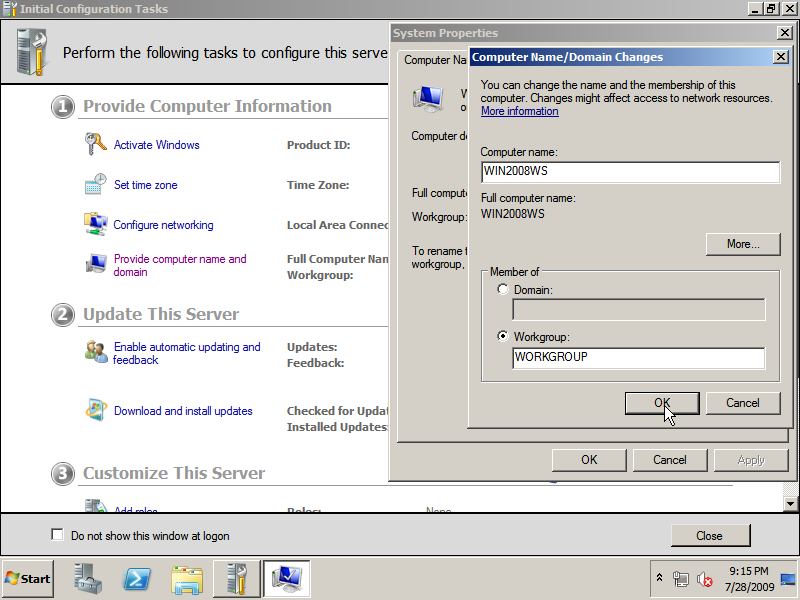Open the More information link
The height and width of the screenshot is (600, 800).
pos(519,111)
